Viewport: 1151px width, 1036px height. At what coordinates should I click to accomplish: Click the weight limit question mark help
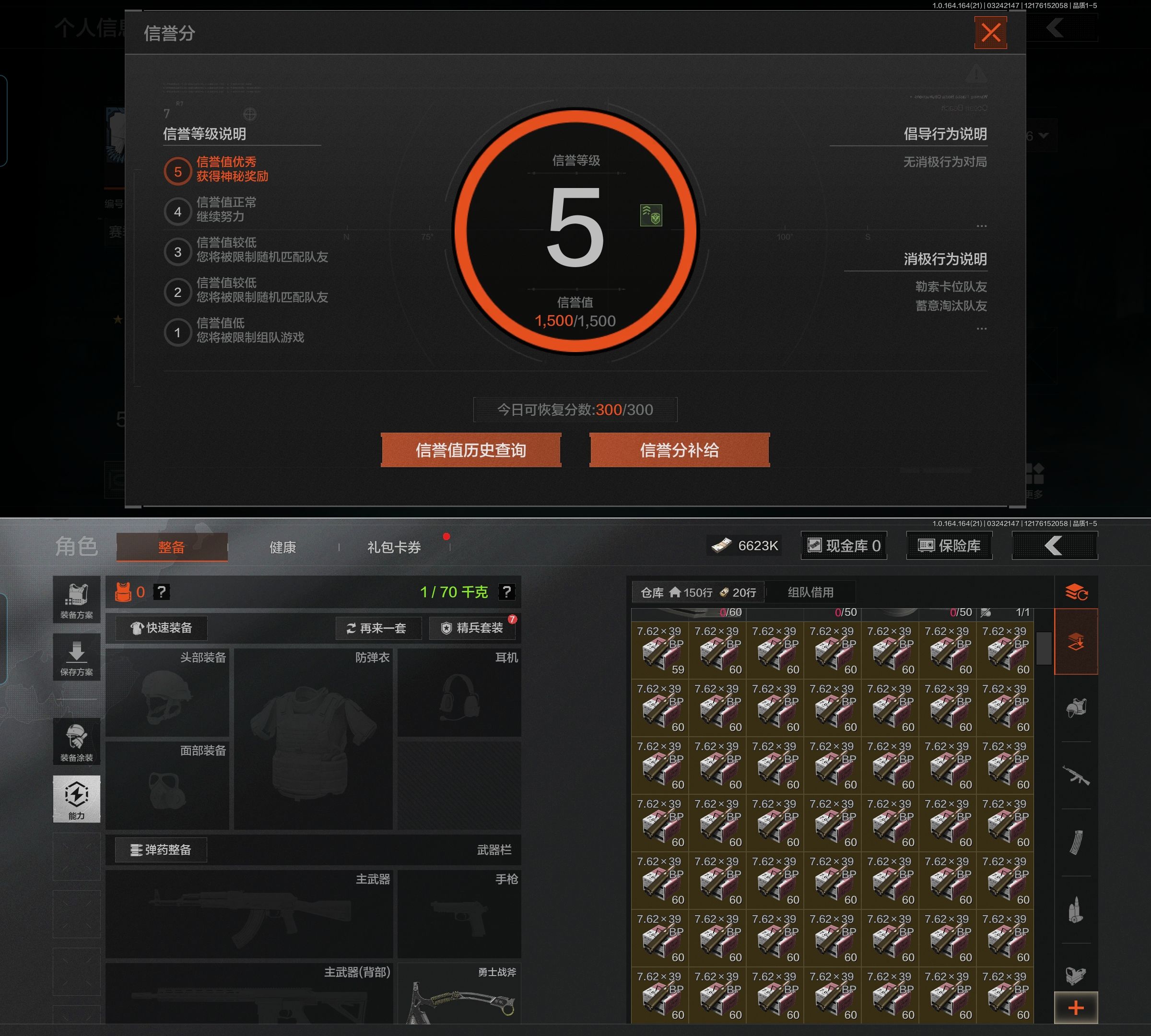click(x=506, y=592)
